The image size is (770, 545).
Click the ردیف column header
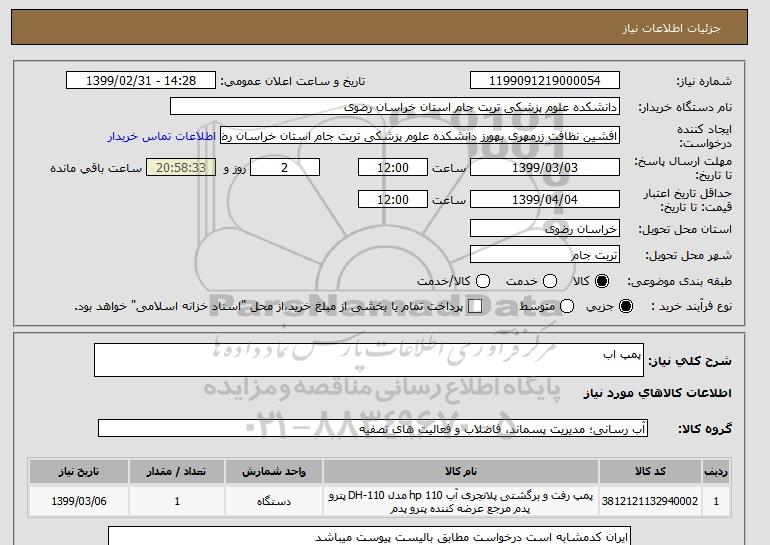point(716,471)
